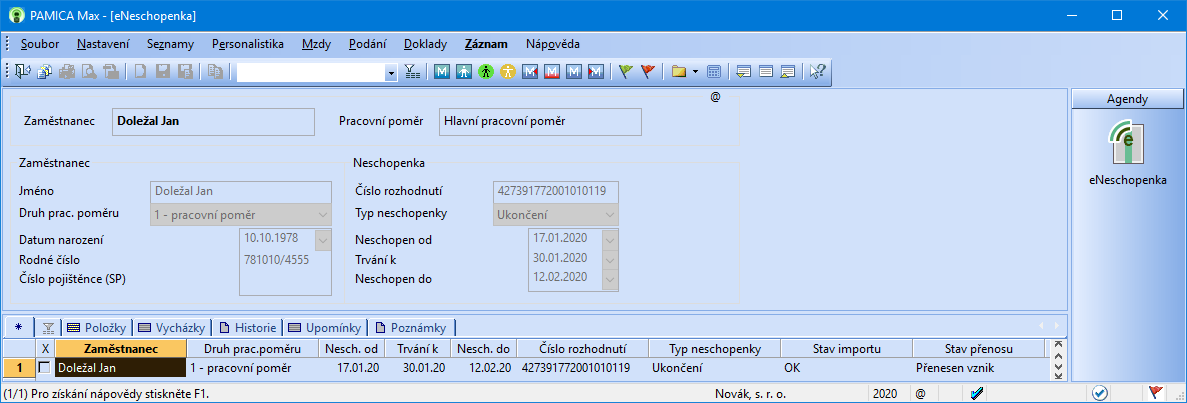Switch to the Upomínky tab

click(327, 327)
